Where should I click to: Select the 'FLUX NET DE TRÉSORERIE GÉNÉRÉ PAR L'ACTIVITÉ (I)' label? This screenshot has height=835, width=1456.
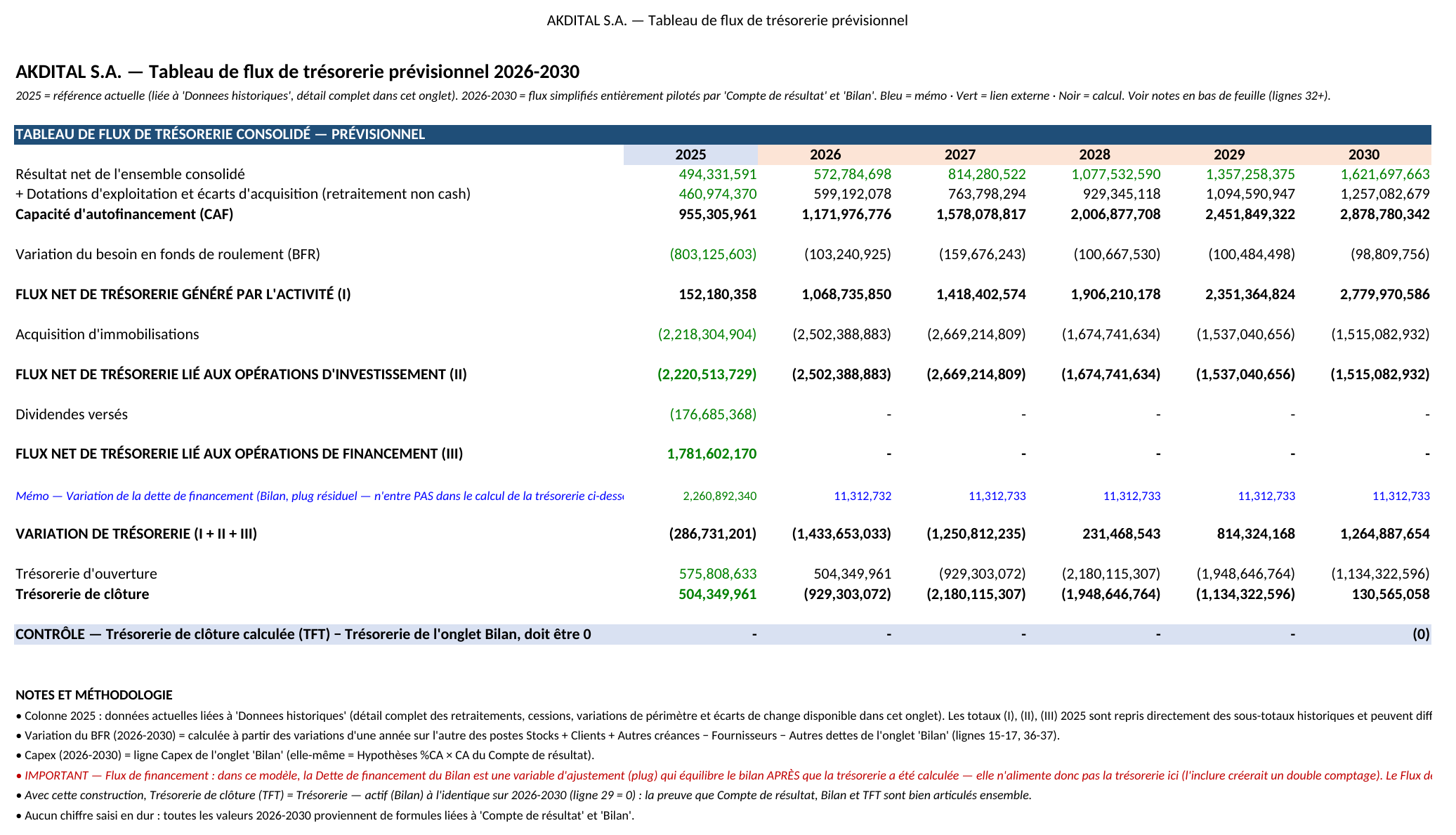(x=183, y=294)
